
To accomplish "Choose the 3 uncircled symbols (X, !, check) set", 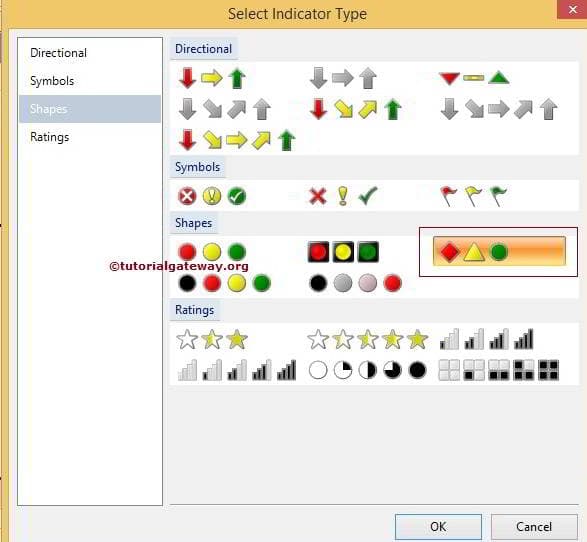I will (343, 196).
